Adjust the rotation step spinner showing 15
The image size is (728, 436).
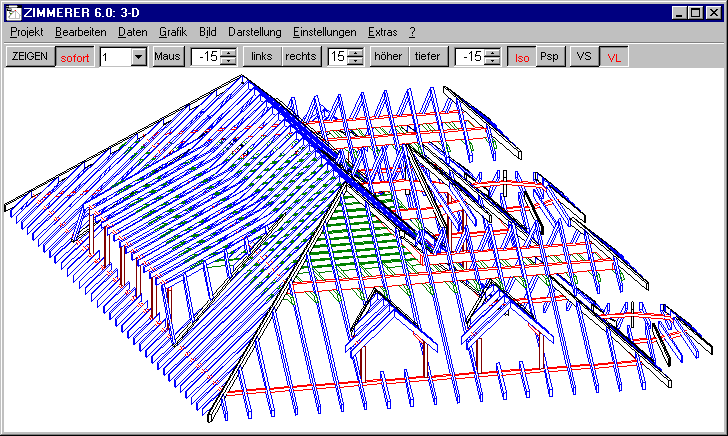pos(355,57)
